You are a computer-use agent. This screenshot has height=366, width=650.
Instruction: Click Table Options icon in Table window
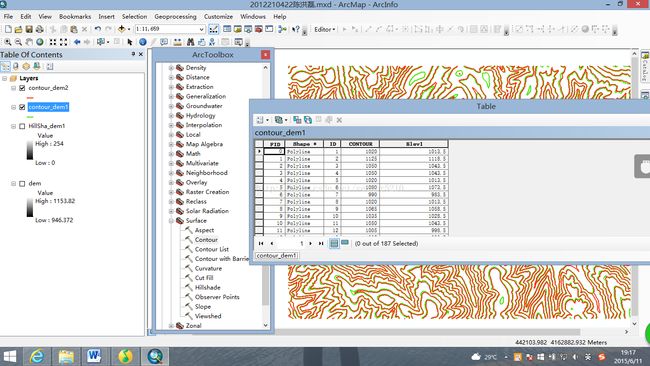coord(261,120)
